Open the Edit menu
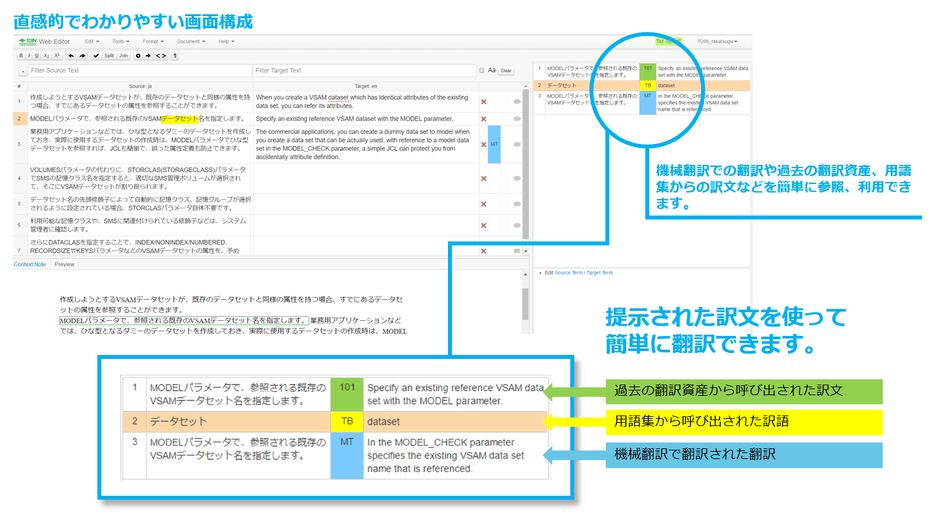 [91, 42]
